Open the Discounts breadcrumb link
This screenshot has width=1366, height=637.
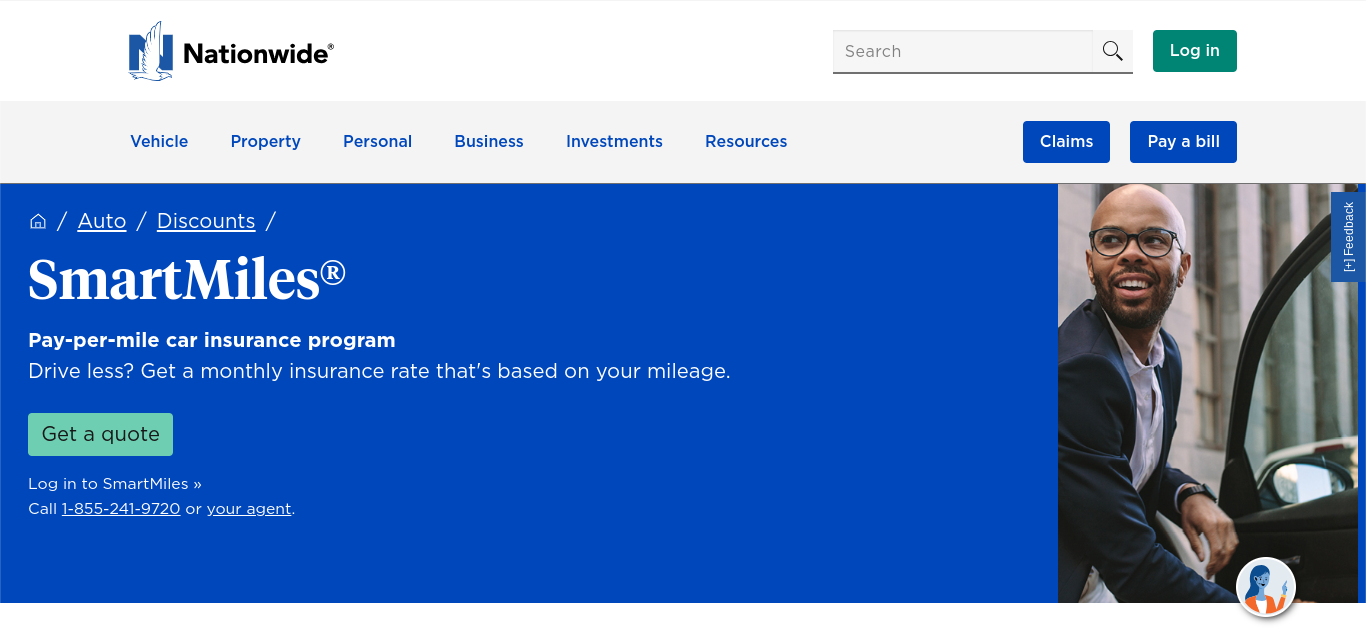click(206, 221)
